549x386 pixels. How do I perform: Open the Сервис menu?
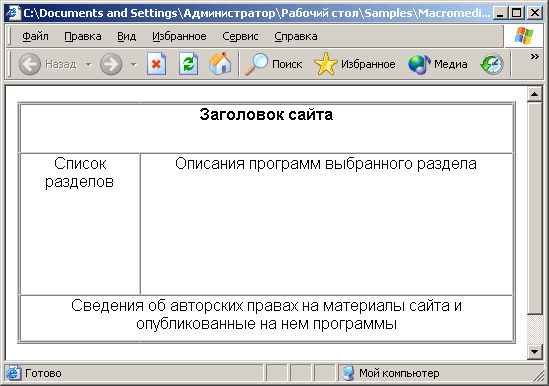pos(240,36)
